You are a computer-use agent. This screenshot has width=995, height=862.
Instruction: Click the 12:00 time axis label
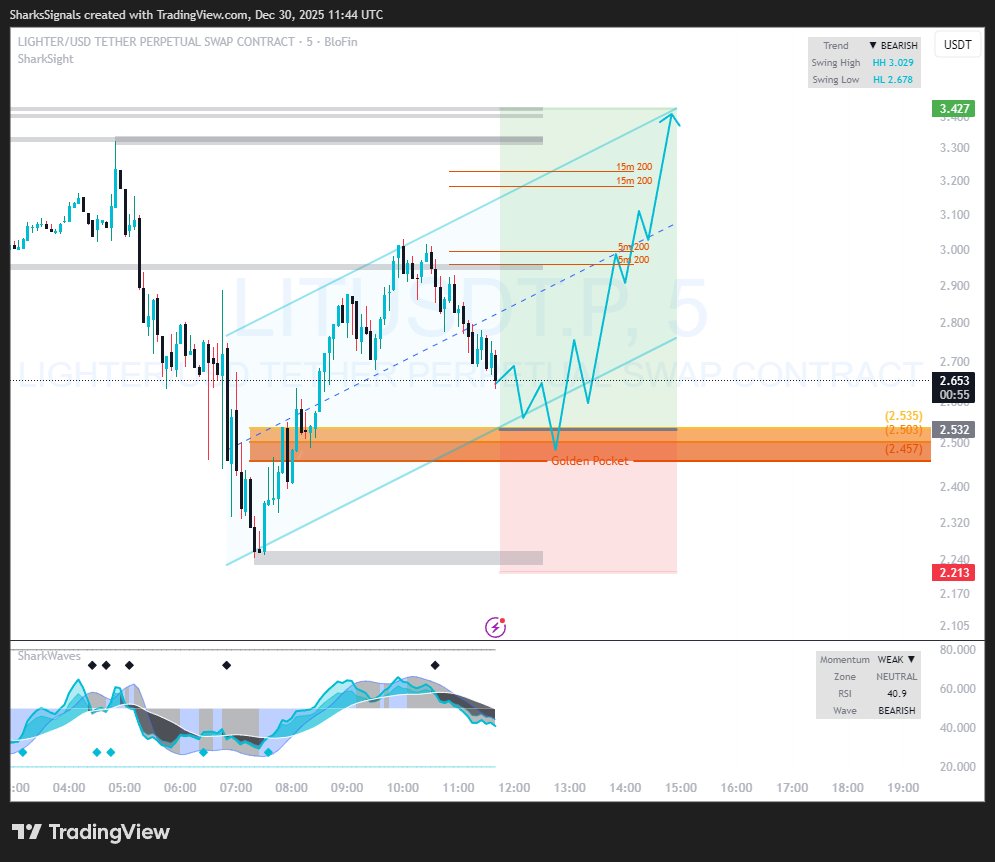coord(514,788)
